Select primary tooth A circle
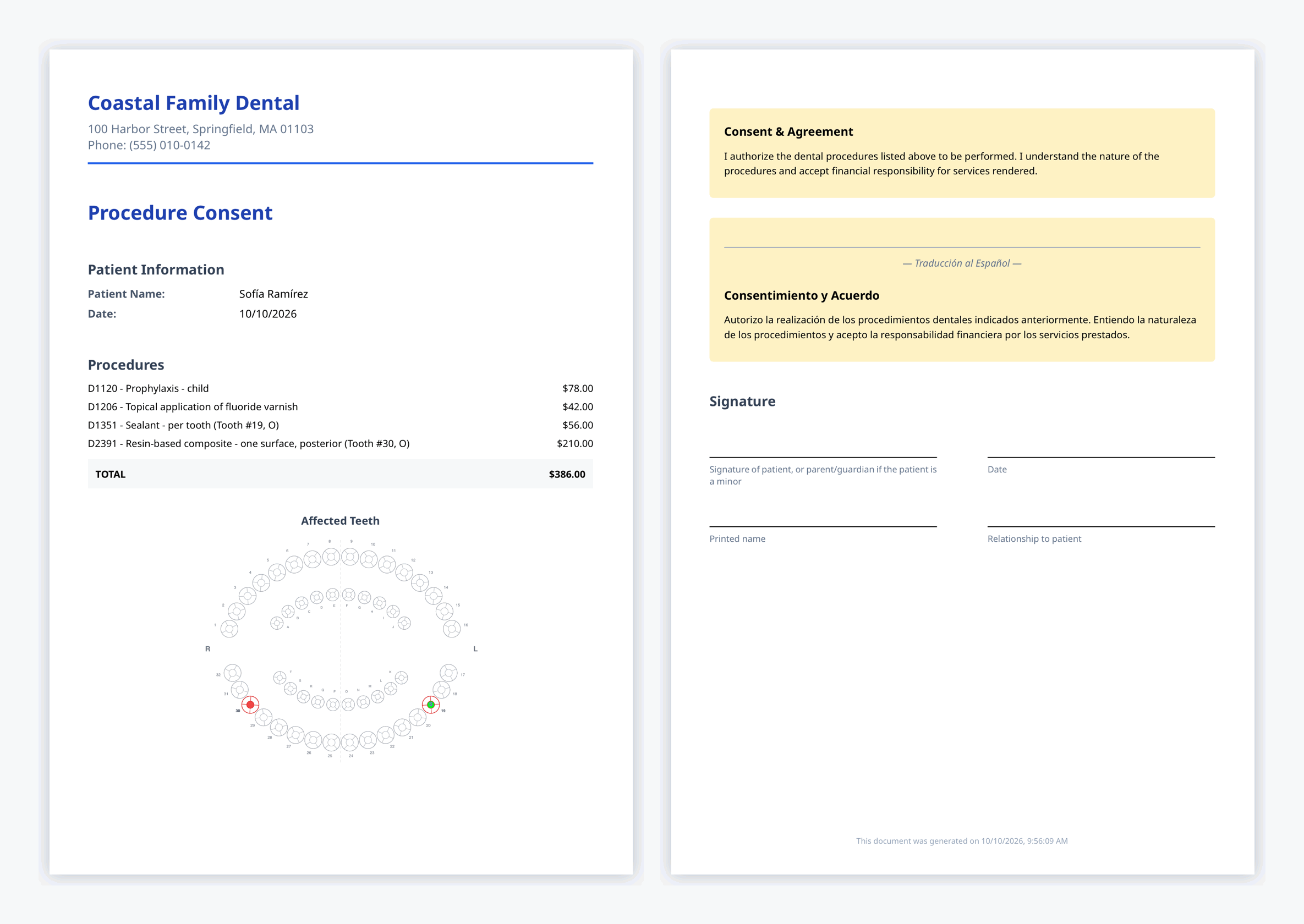This screenshot has height=924, width=1304. tap(277, 623)
